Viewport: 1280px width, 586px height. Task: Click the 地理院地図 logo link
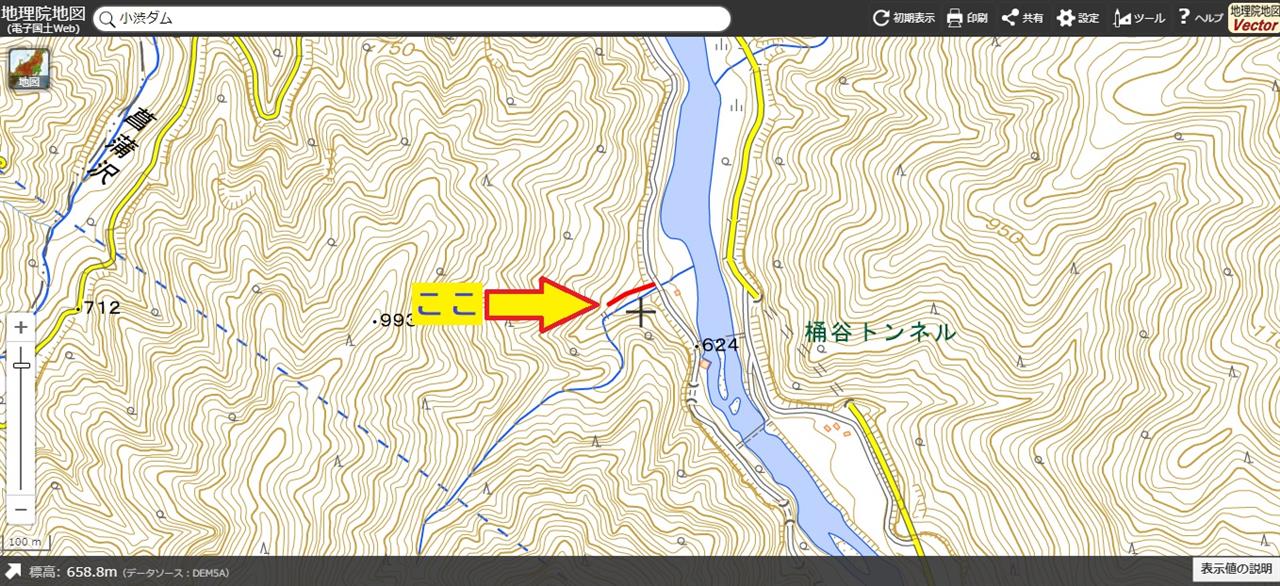[43, 17]
